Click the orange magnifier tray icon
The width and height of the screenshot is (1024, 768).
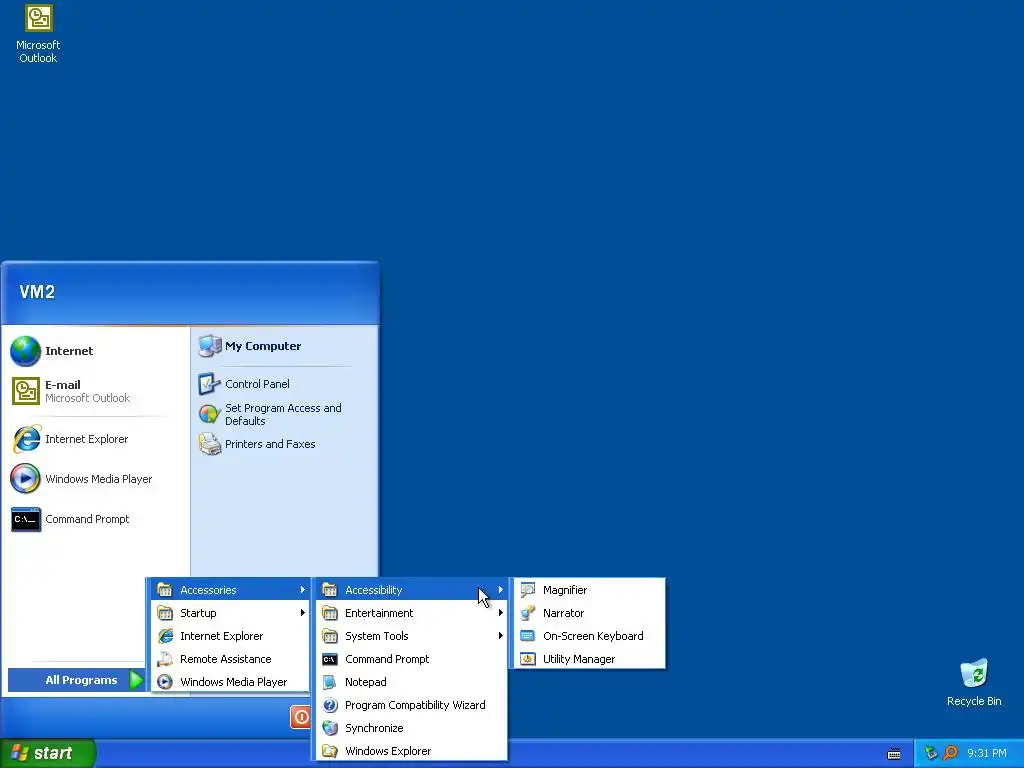click(x=950, y=753)
